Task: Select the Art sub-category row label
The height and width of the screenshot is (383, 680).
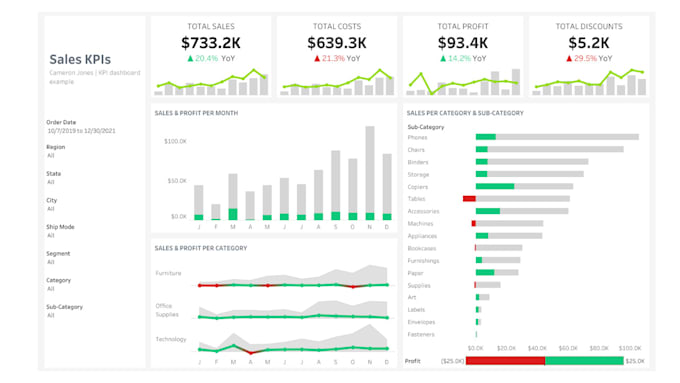Action: click(412, 297)
